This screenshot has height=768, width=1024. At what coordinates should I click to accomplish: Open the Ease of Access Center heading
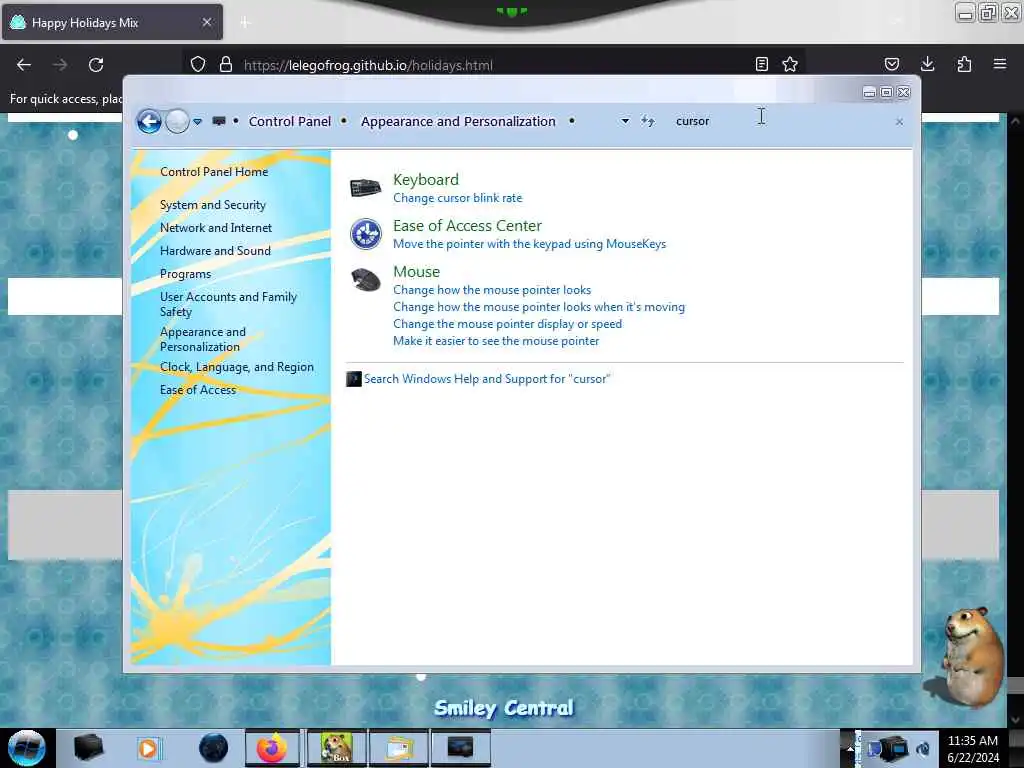[x=467, y=226]
